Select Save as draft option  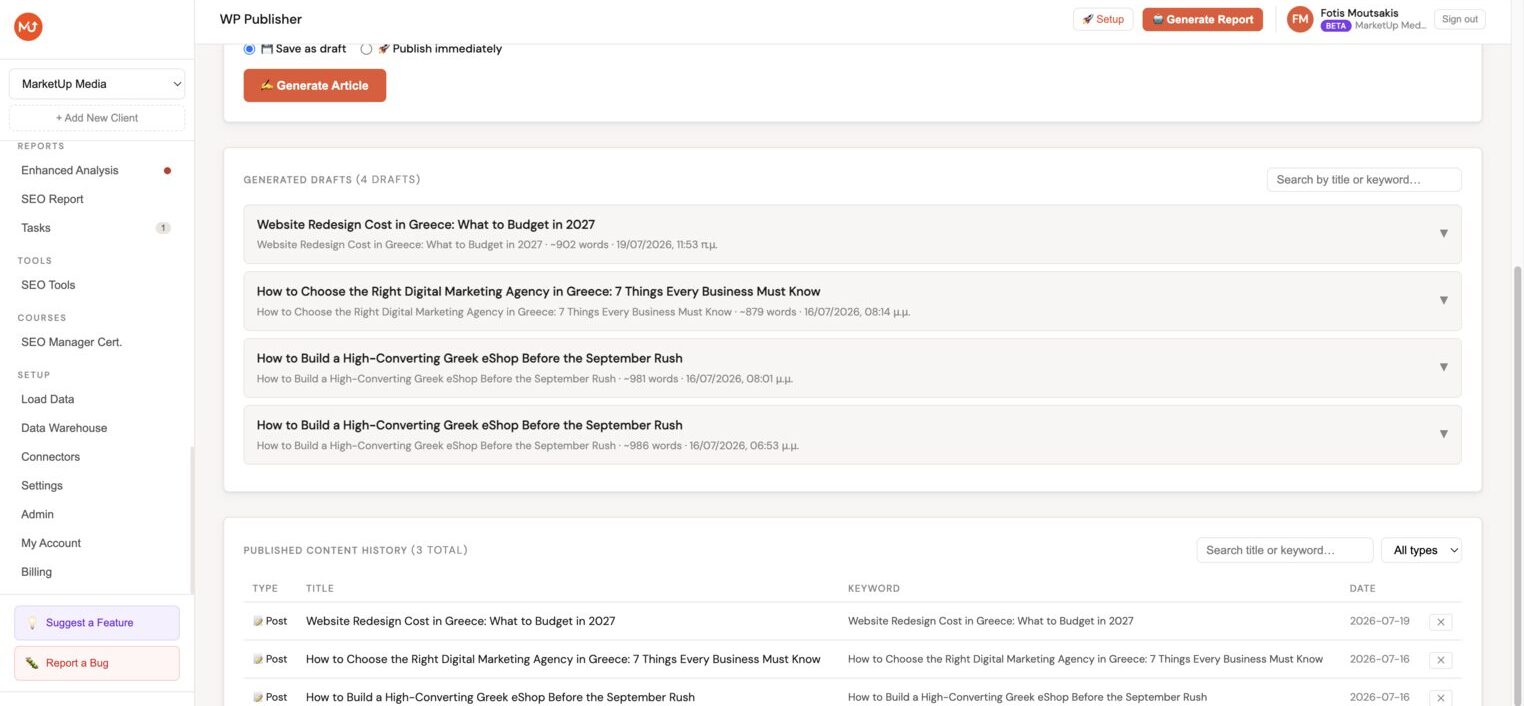click(250, 49)
